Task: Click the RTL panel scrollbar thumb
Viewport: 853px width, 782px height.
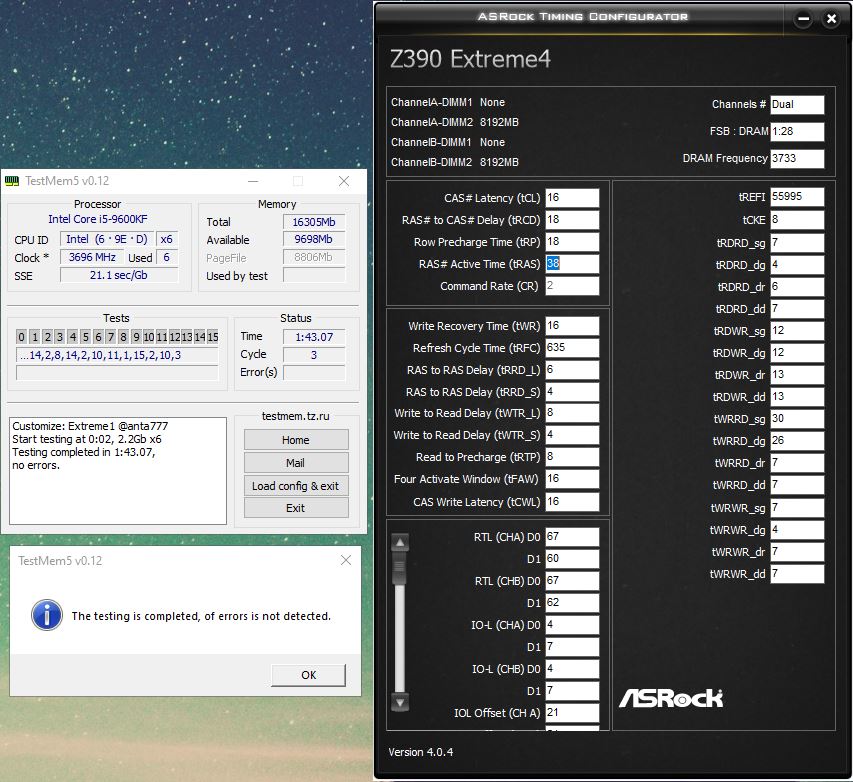Action: (x=400, y=568)
